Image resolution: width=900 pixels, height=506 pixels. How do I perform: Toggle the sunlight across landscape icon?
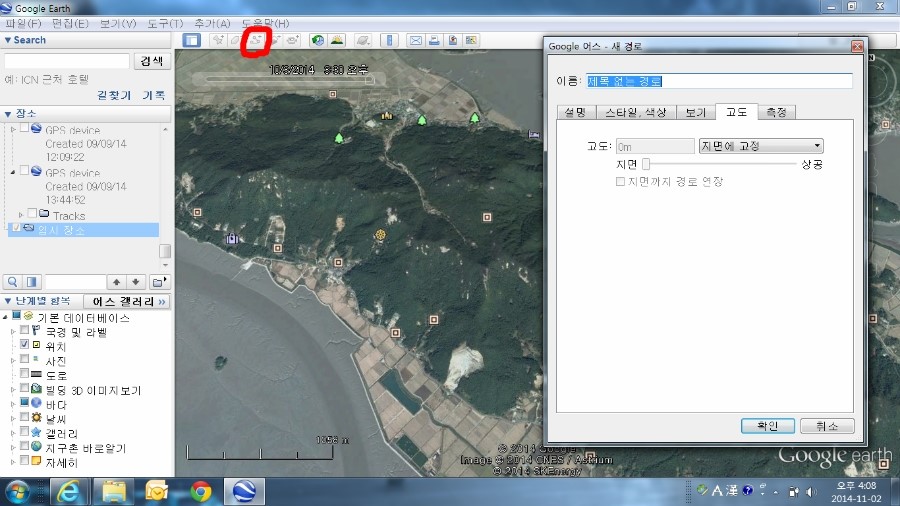337,40
